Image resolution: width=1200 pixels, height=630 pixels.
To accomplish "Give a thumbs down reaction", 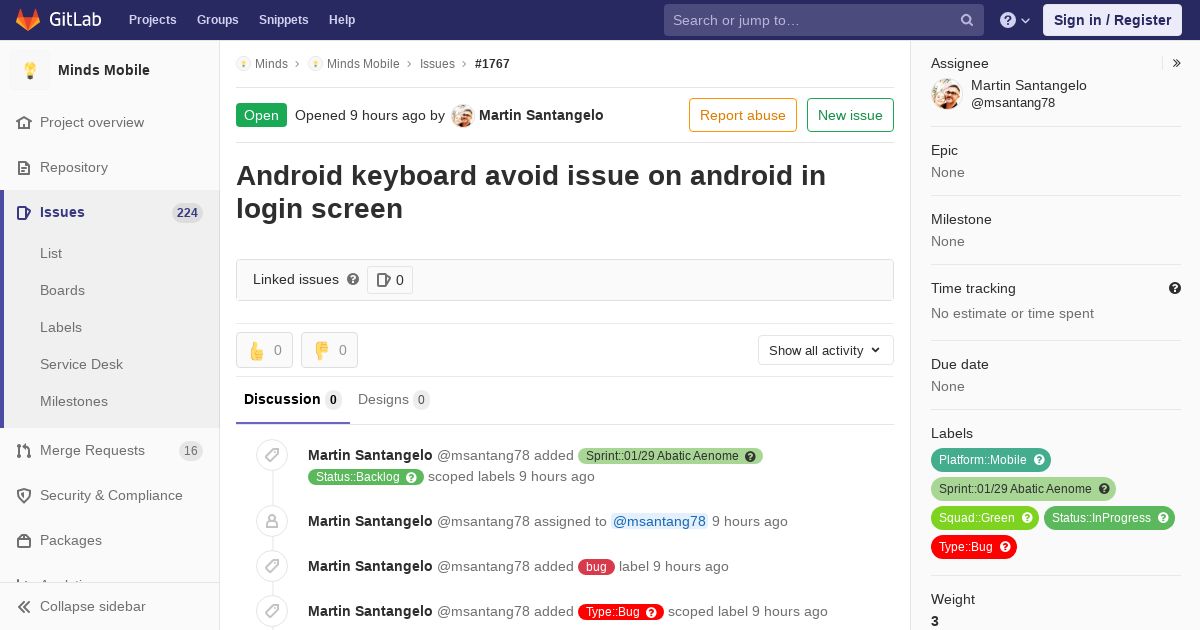I will point(329,350).
